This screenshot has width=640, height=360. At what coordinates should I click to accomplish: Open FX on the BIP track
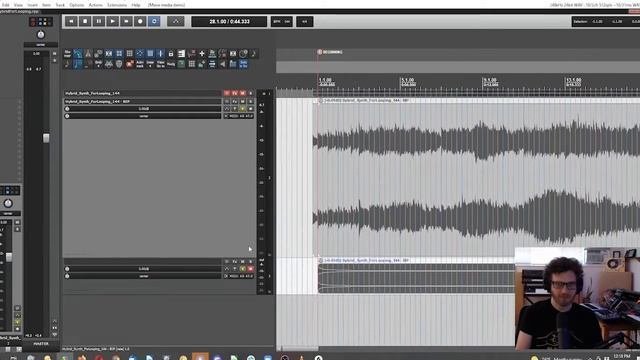[x=235, y=101]
